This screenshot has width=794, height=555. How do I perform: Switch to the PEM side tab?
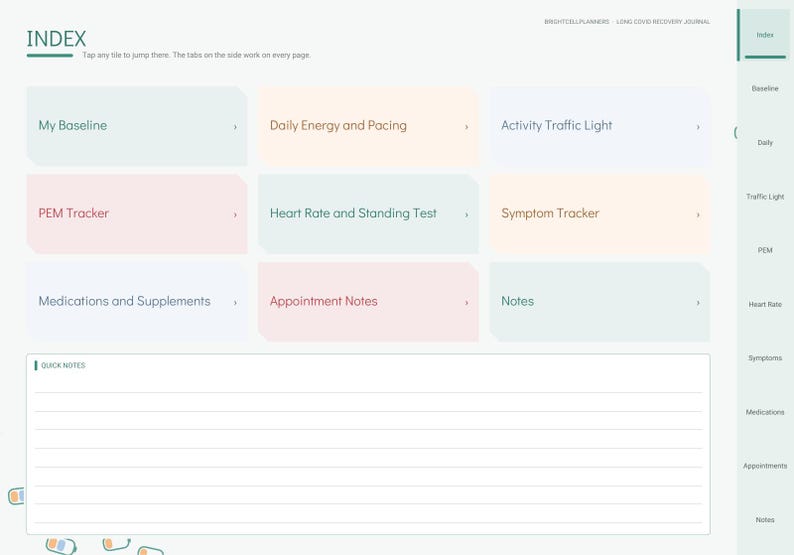click(x=765, y=250)
